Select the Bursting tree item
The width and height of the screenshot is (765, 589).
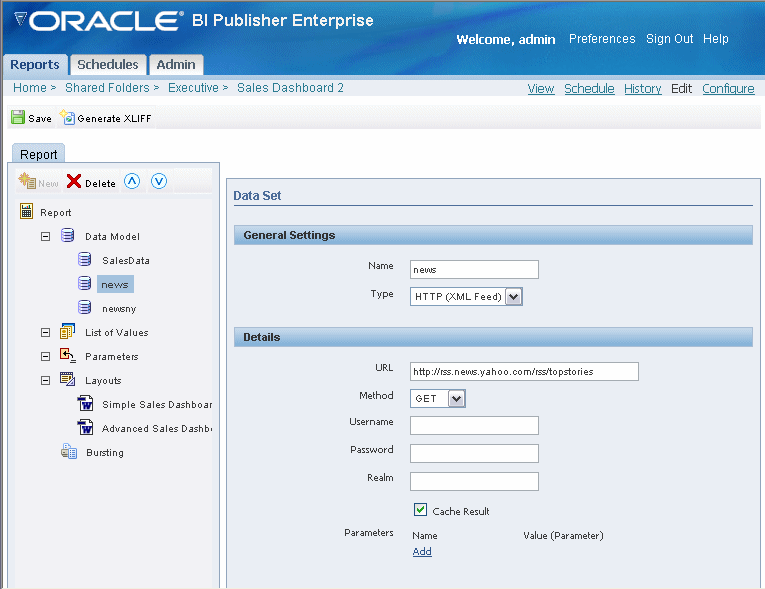105,453
